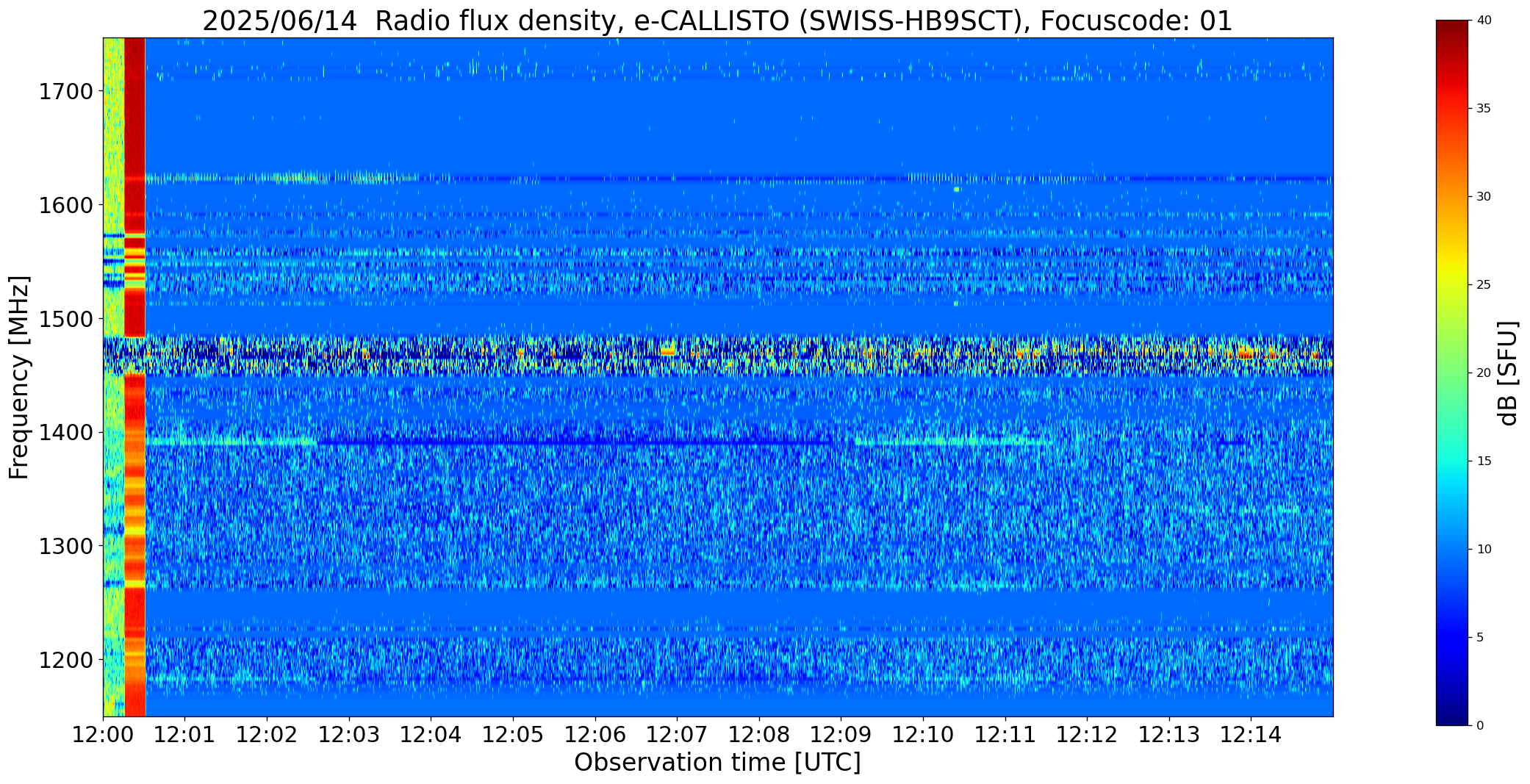1530x784 pixels.
Task: Click the 12:10 time tick label
Action: (923, 735)
